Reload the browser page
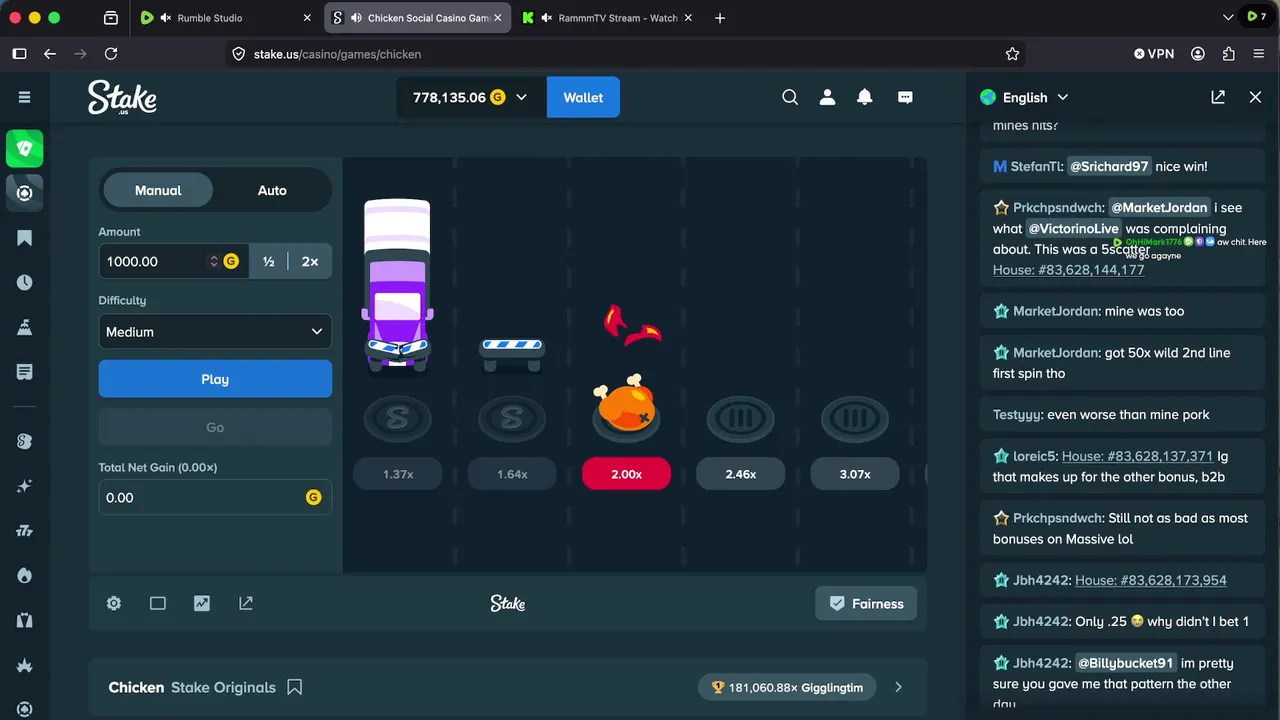Viewport: 1280px width, 720px height. tap(111, 54)
